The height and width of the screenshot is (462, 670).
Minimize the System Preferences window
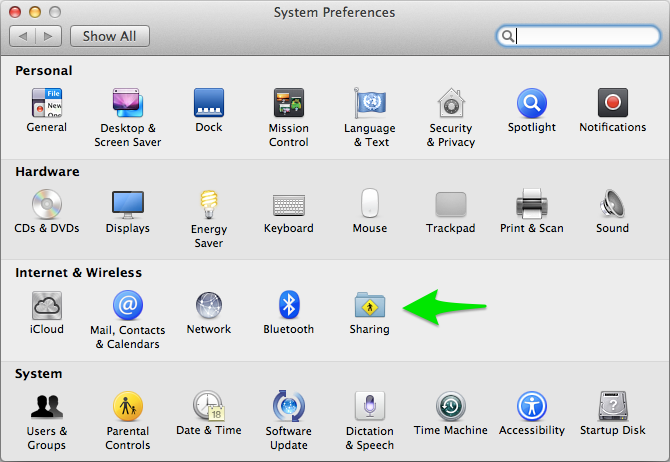click(x=35, y=12)
